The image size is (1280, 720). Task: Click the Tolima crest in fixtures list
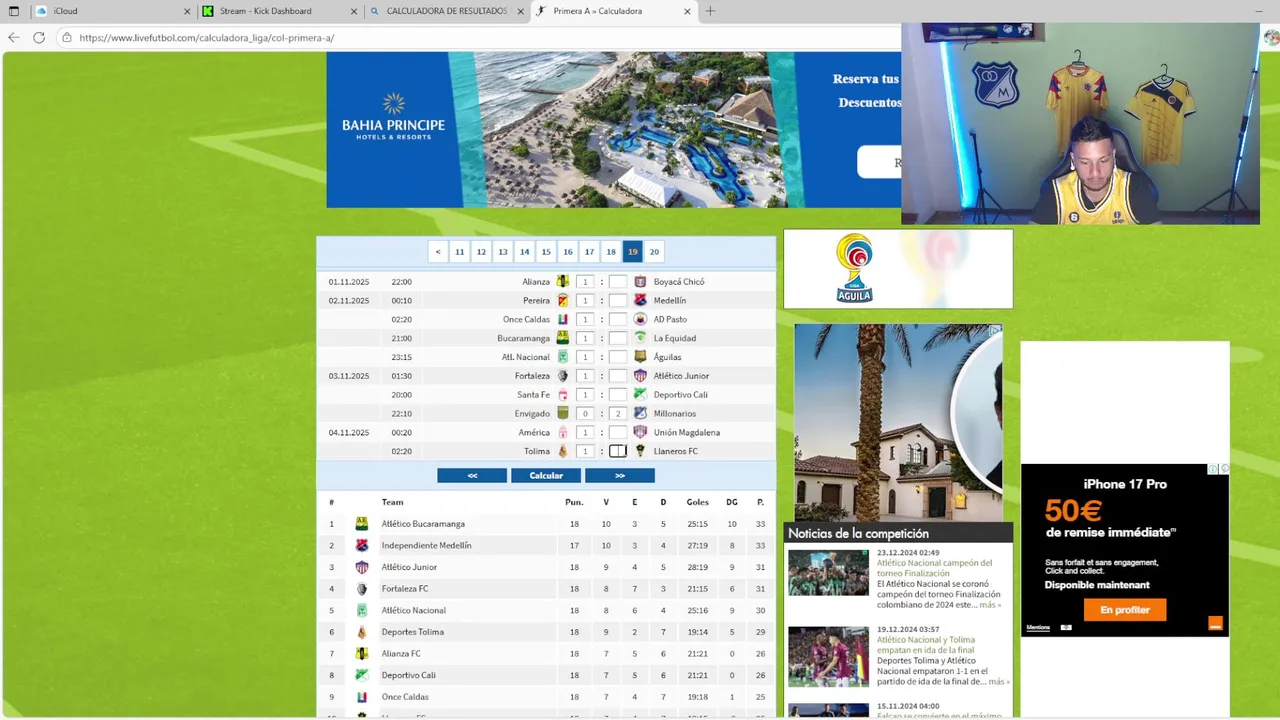[x=562, y=451]
